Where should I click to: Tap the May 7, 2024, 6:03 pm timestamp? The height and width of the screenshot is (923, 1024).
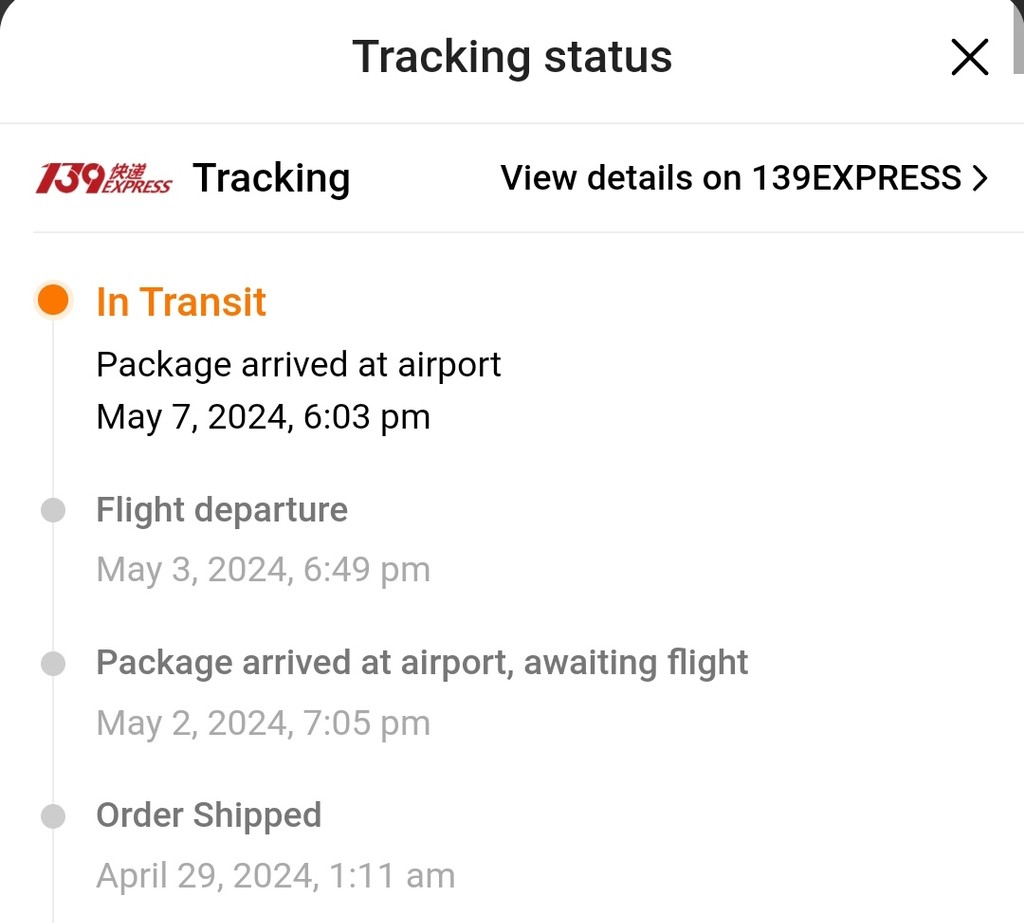coord(263,416)
